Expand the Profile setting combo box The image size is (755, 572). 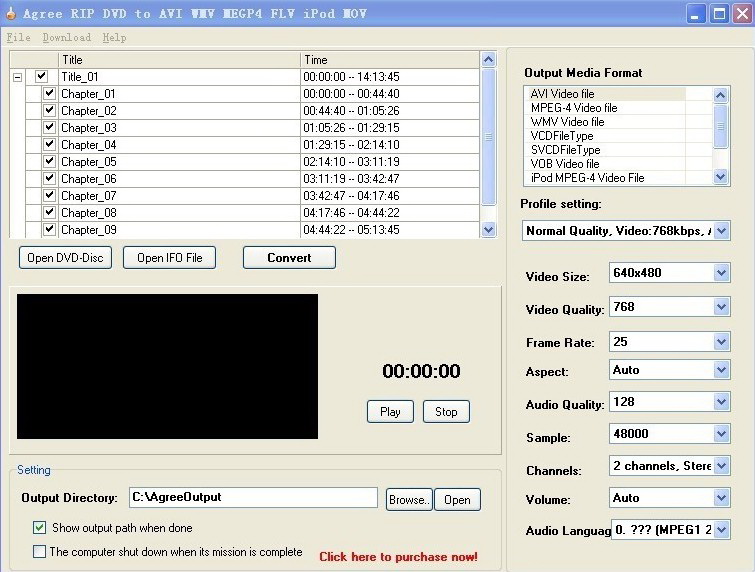[721, 231]
